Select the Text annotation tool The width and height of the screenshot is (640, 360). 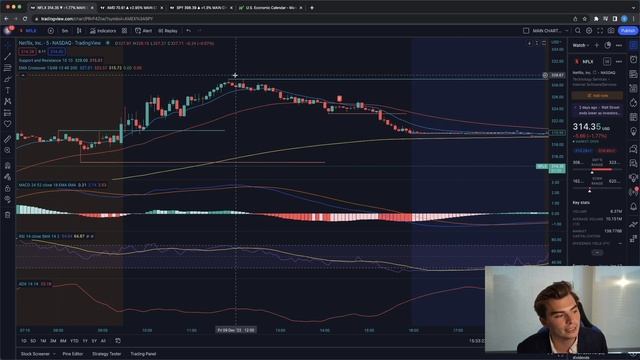click(7, 90)
